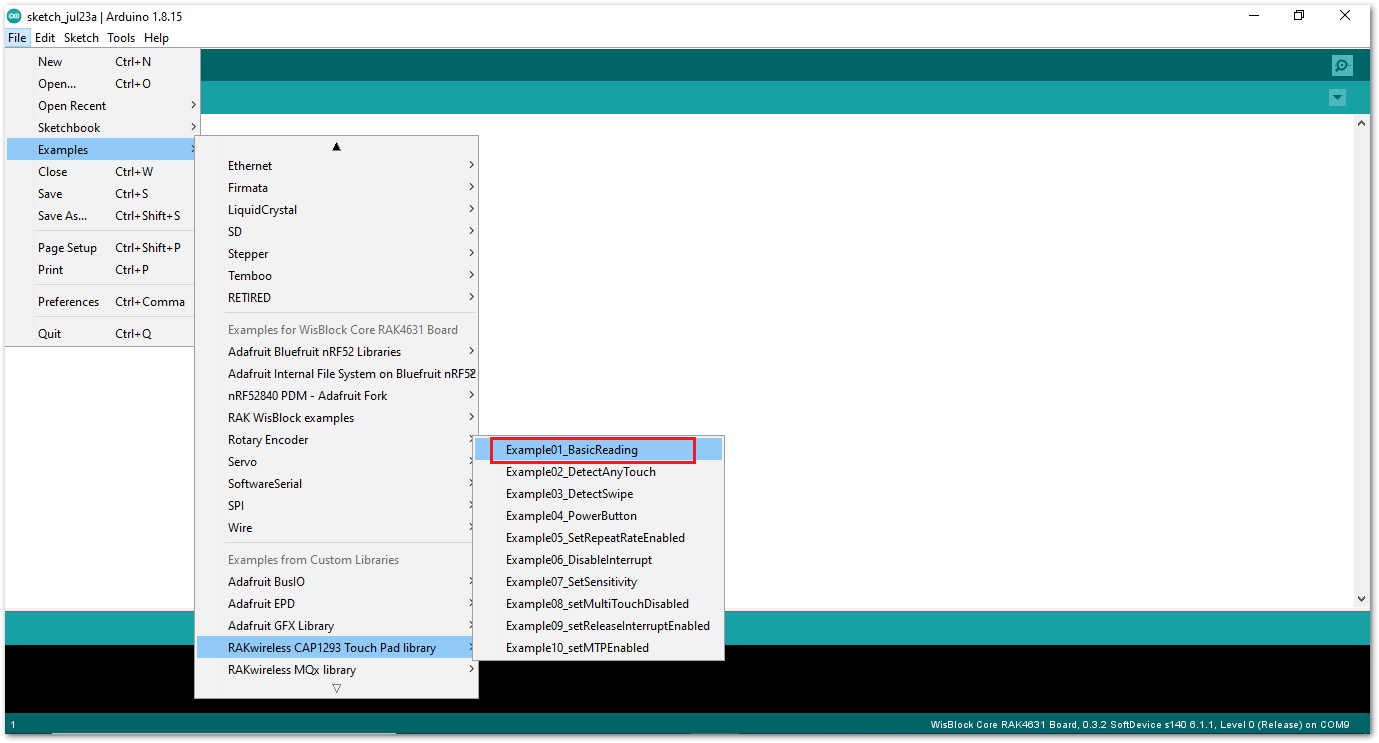Image resolution: width=1379 pixels, height=743 pixels.
Task: Select RAKwireless CAP1293 Touch Pad library
Action: pos(337,648)
